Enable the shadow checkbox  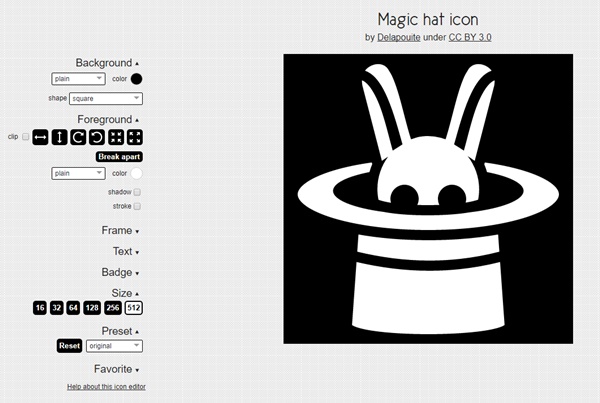coord(137,192)
